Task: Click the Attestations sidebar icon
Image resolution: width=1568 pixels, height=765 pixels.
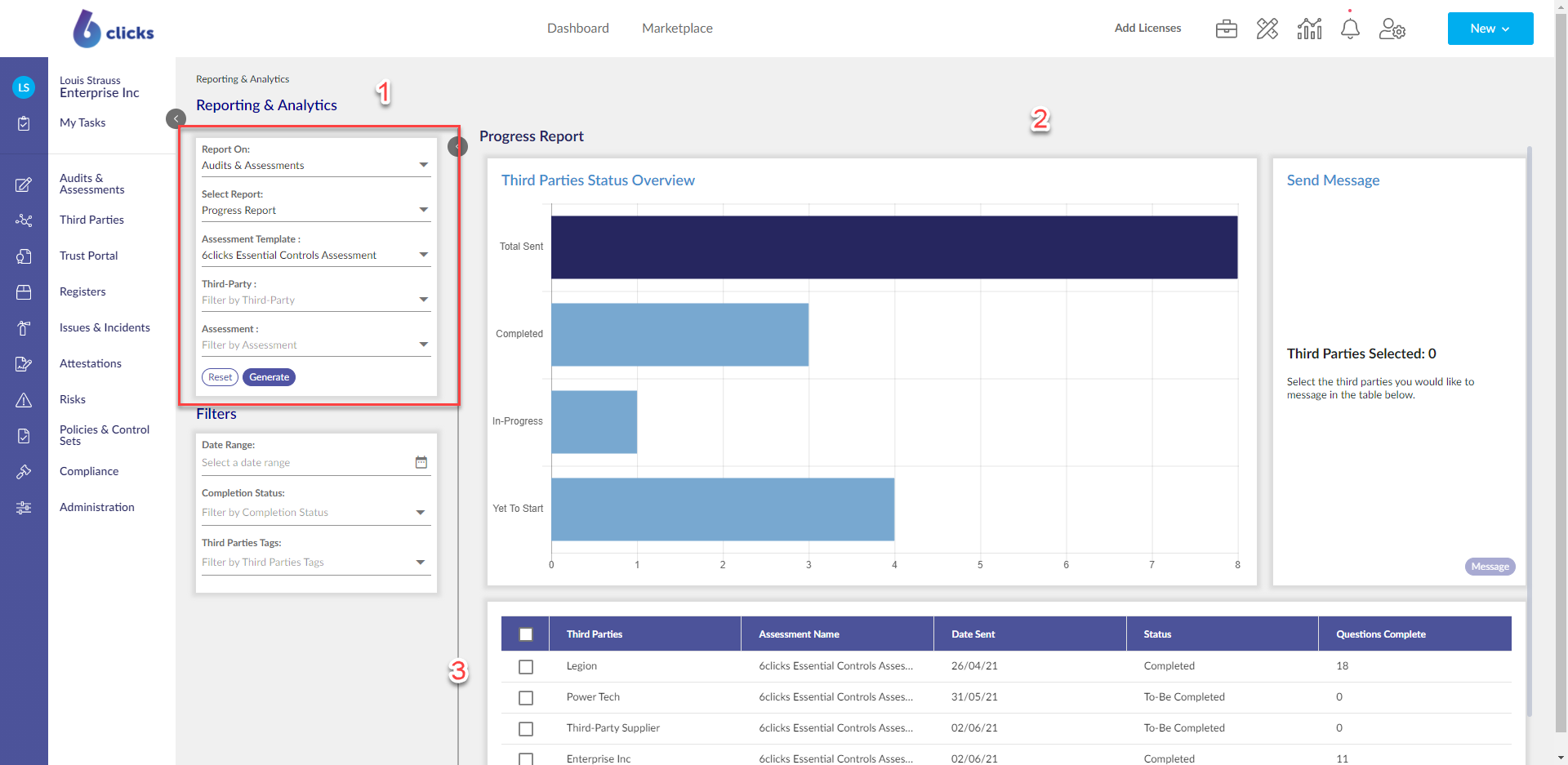Action: 24,364
